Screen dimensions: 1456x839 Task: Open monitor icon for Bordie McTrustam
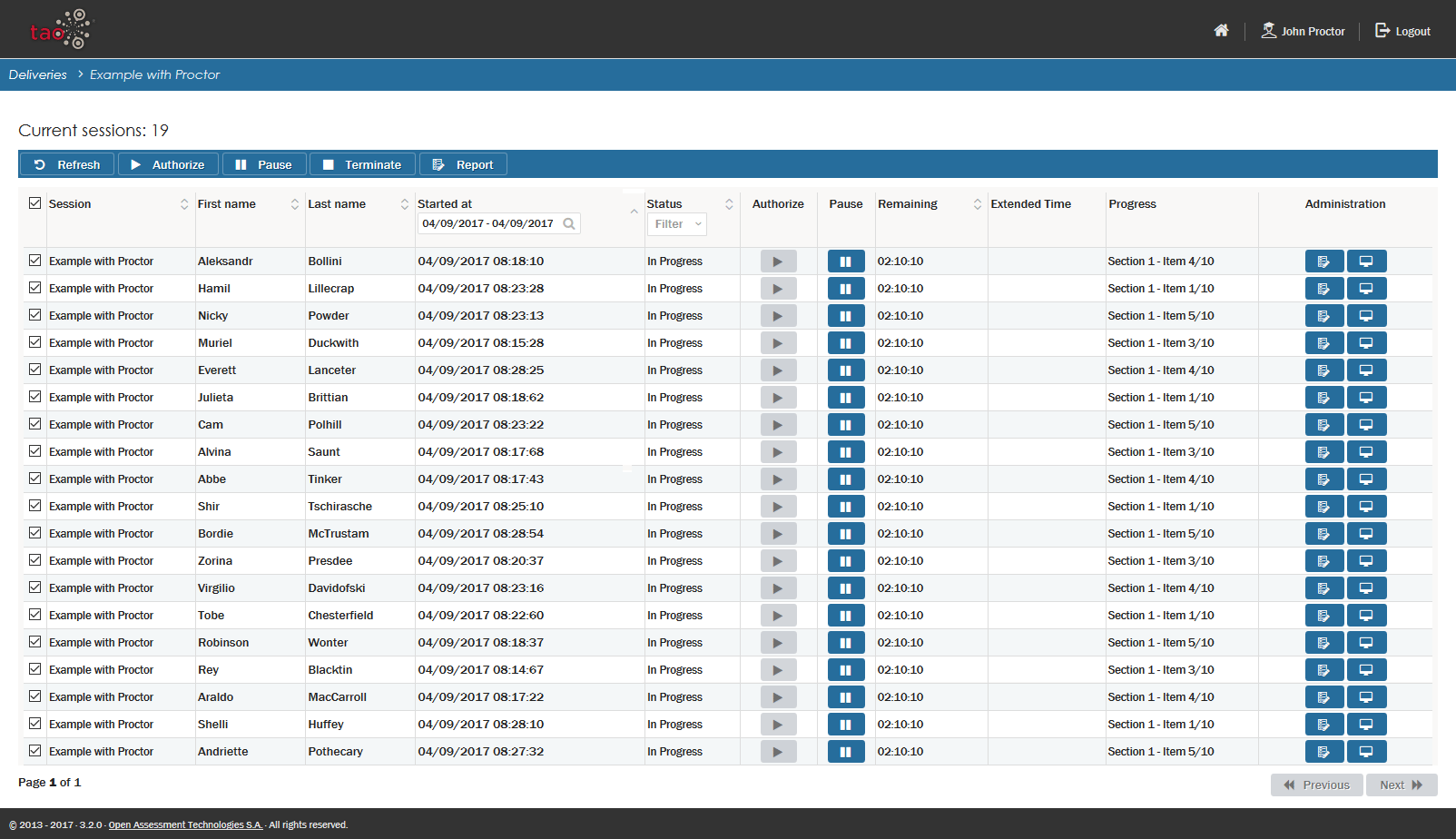[x=1366, y=534]
